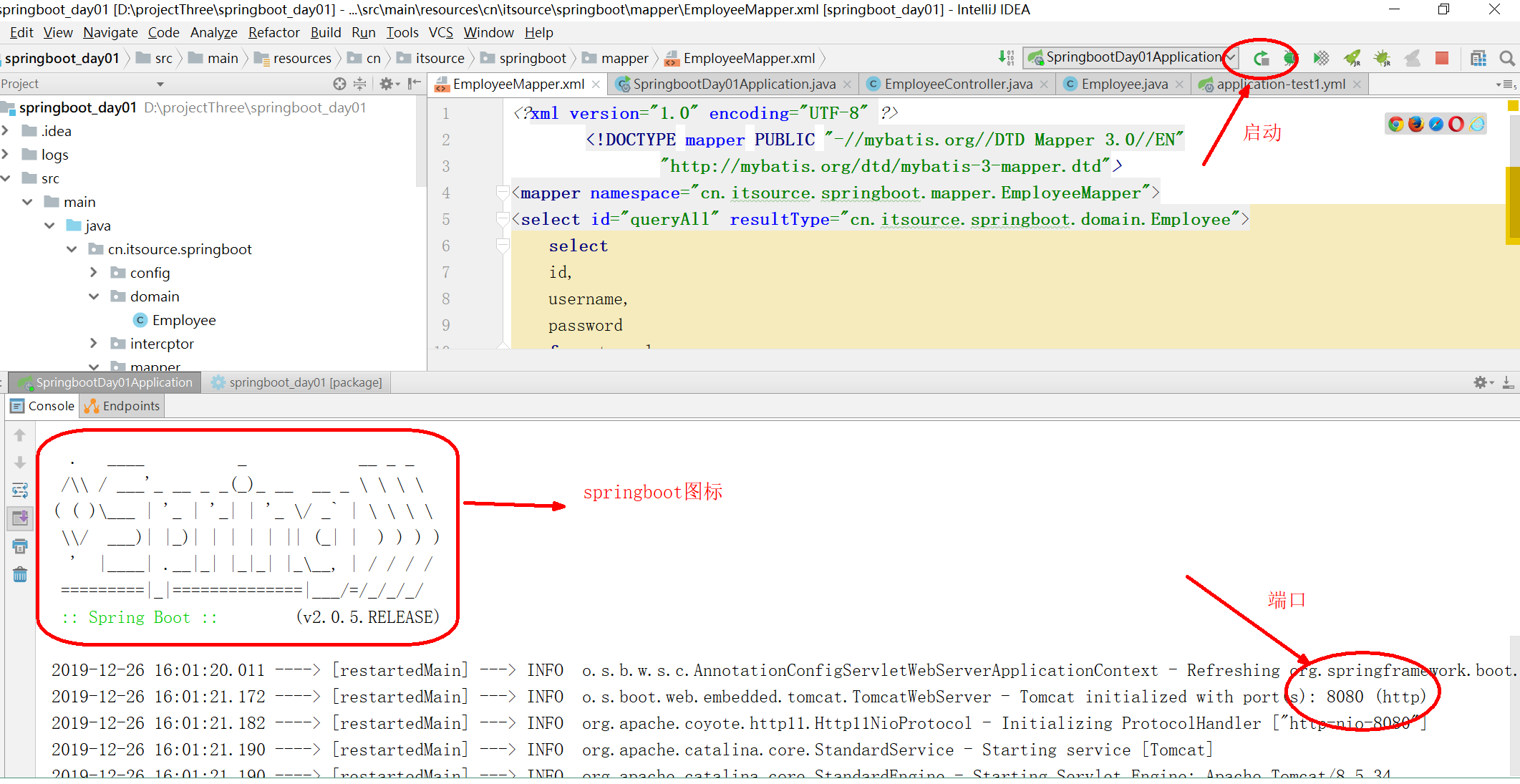Click the mapper breadcrumb in navigation bar

pos(624,59)
